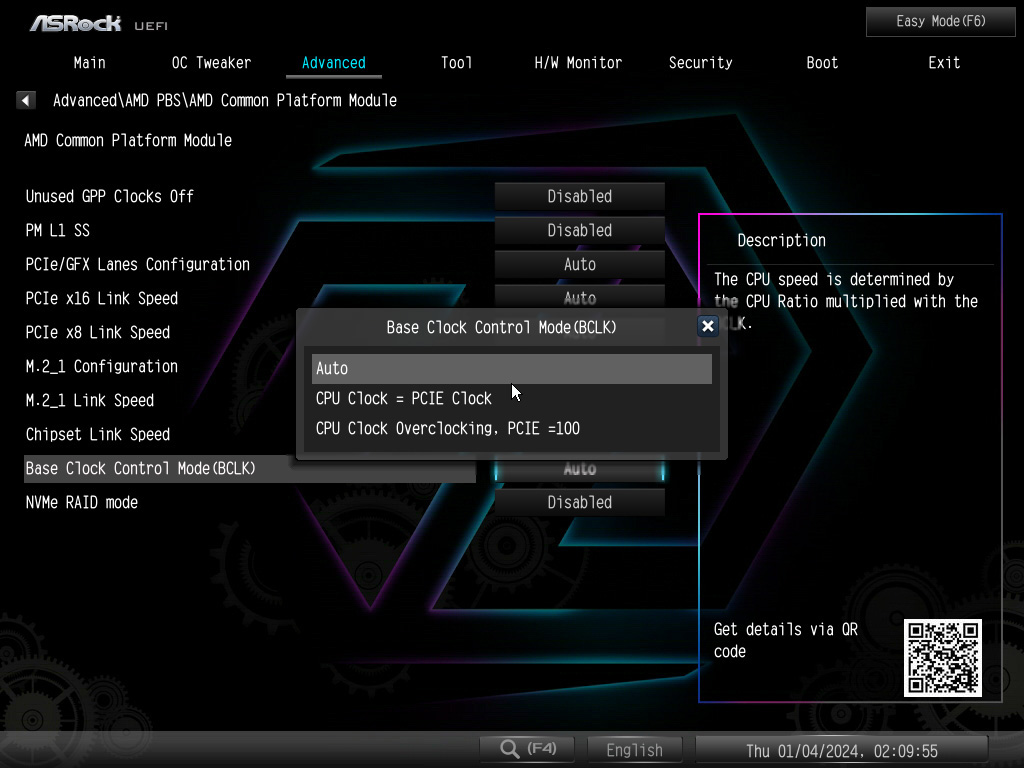Open the PM L1 SS Disabled dropdown
The image size is (1024, 768).
point(579,231)
